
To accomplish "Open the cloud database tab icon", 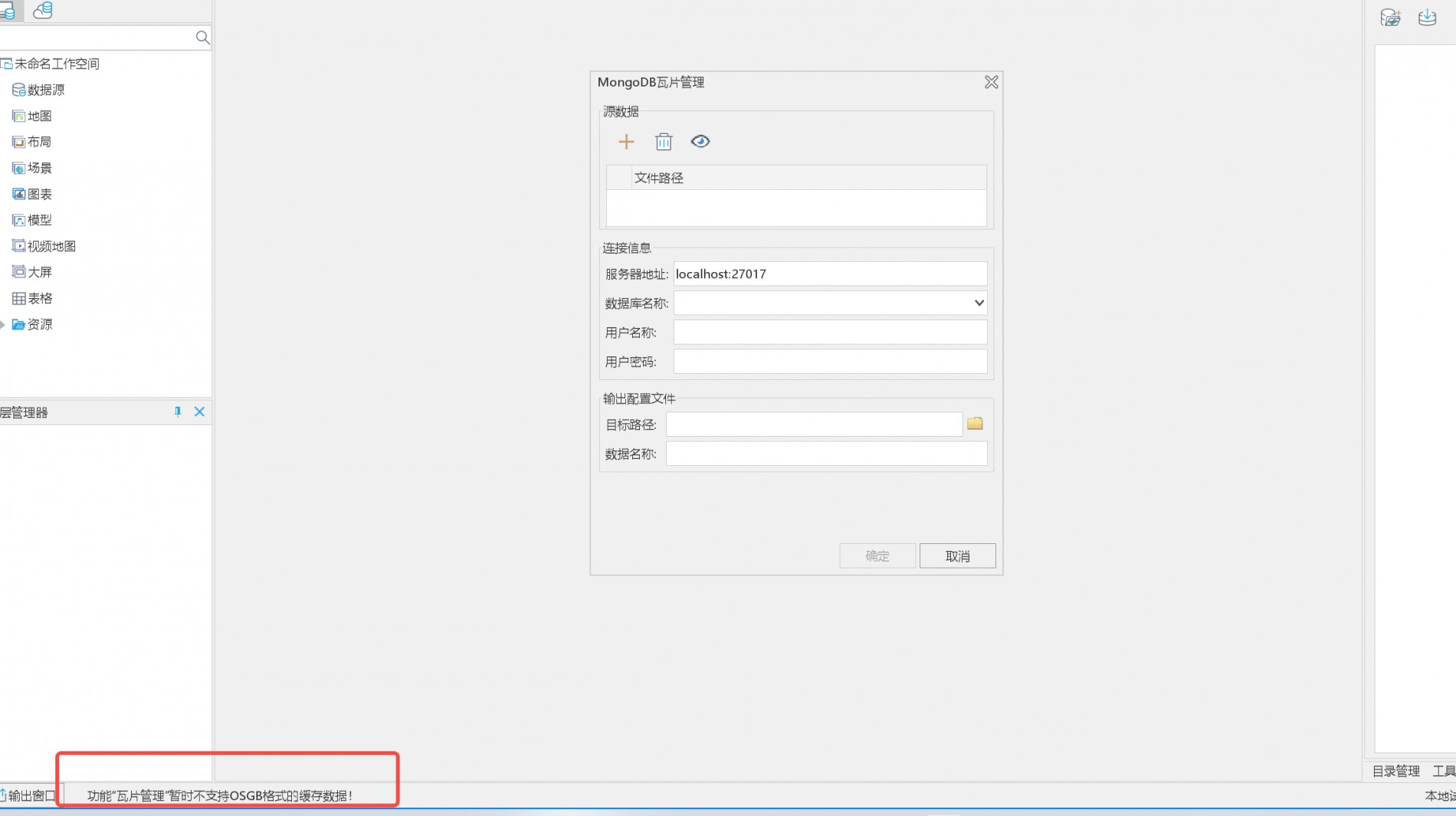I will coord(43,10).
